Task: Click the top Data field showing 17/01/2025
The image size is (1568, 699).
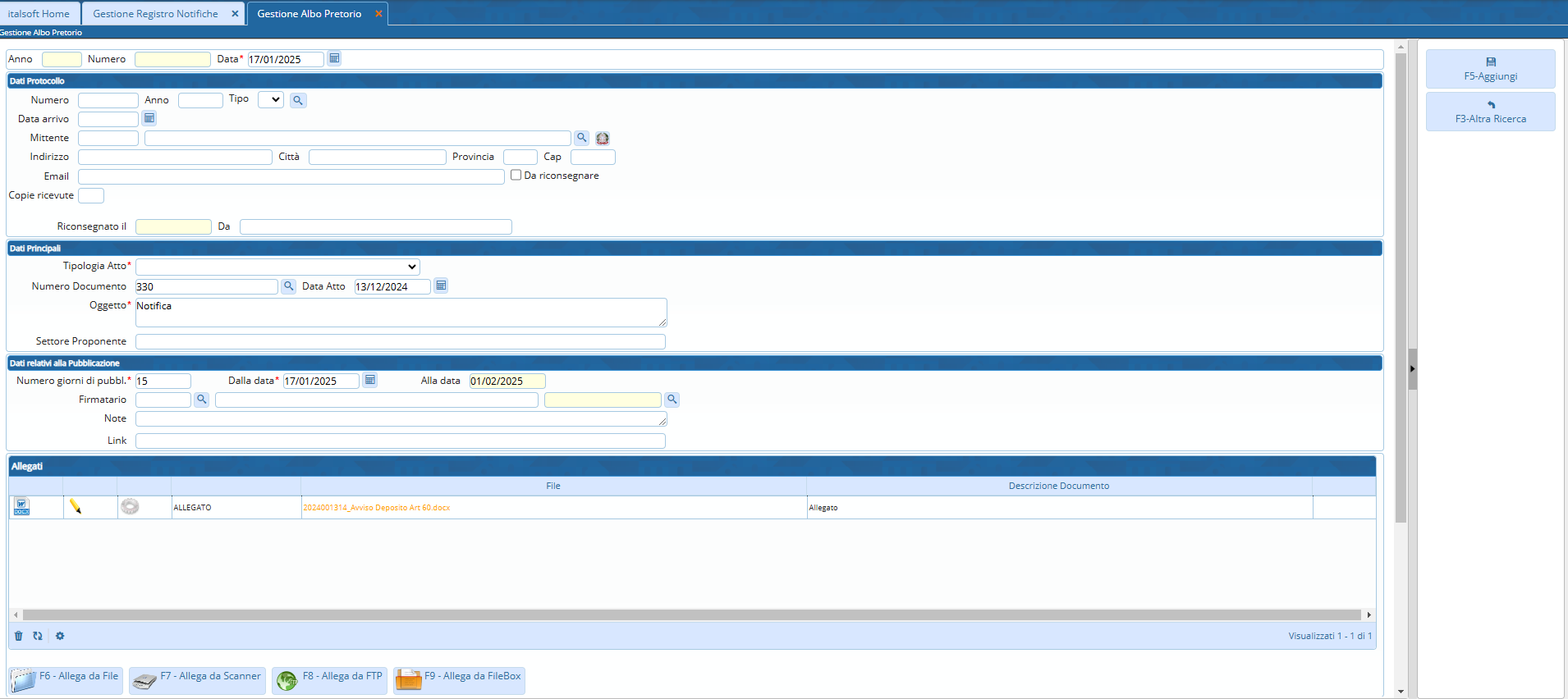Action: [286, 59]
